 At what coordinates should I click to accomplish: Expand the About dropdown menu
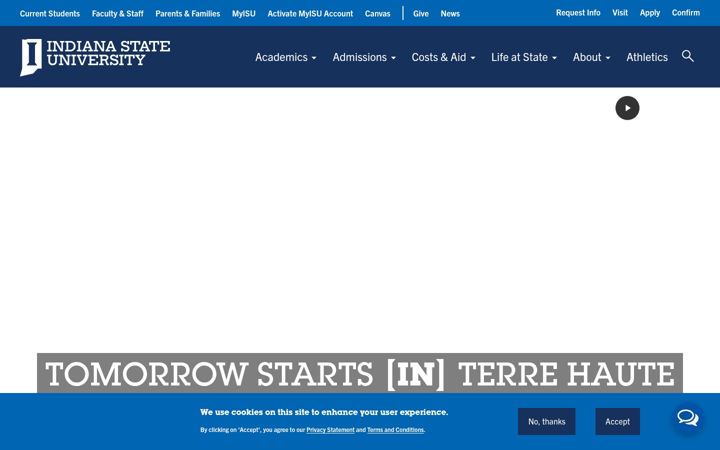point(591,57)
